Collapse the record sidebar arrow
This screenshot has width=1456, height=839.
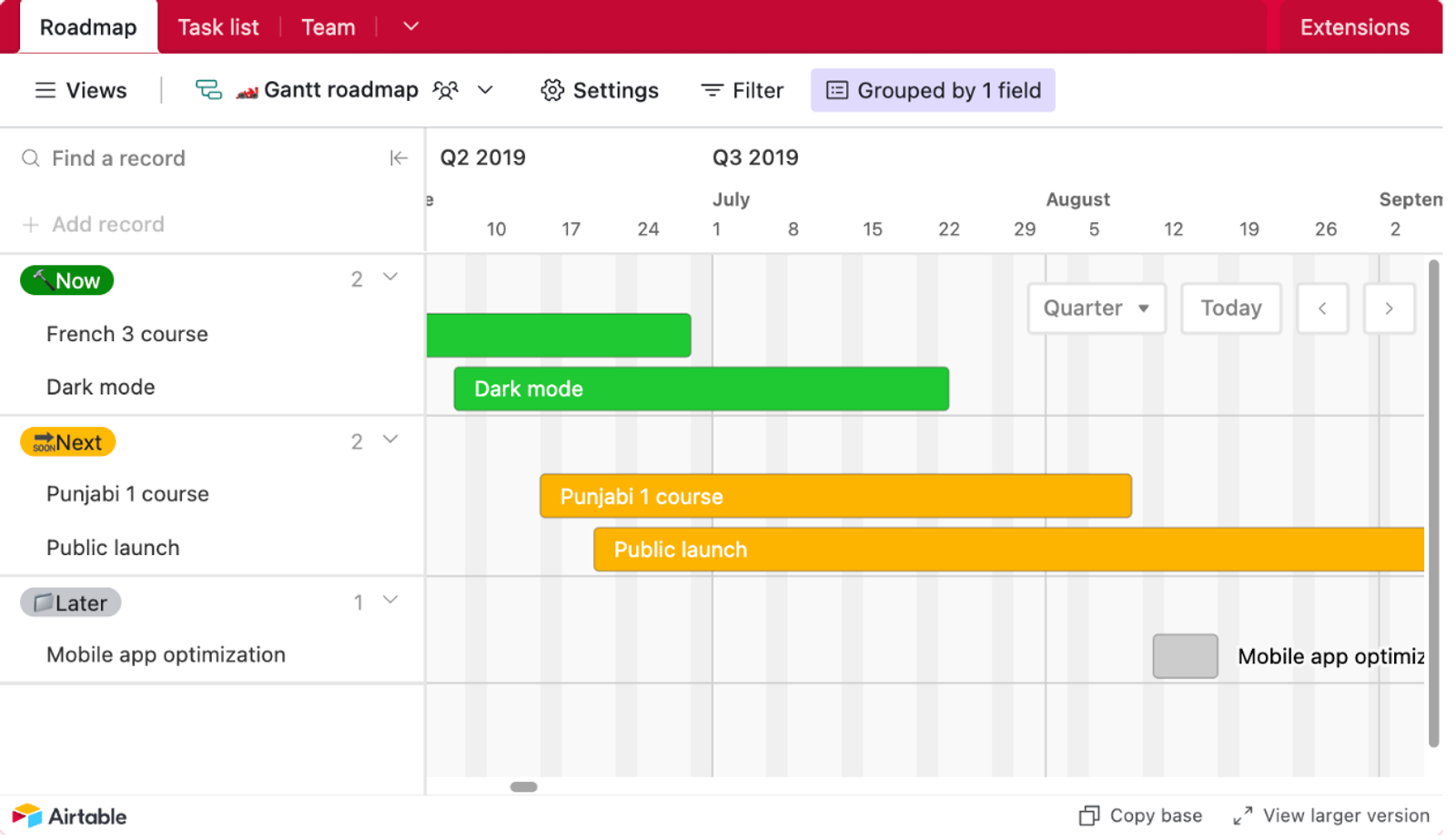pyautogui.click(x=399, y=158)
